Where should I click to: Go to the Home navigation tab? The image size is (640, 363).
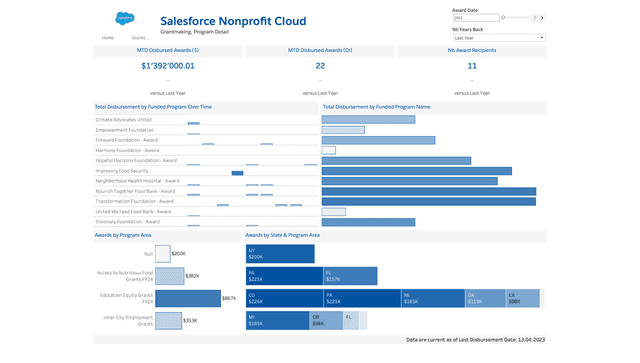[x=108, y=38]
